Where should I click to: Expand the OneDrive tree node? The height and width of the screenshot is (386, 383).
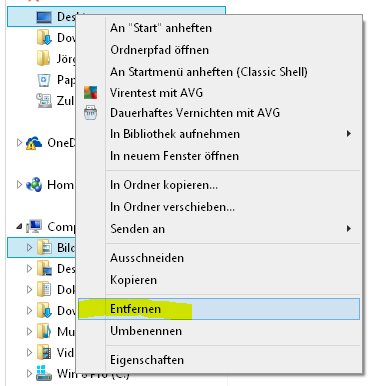(x=19, y=143)
